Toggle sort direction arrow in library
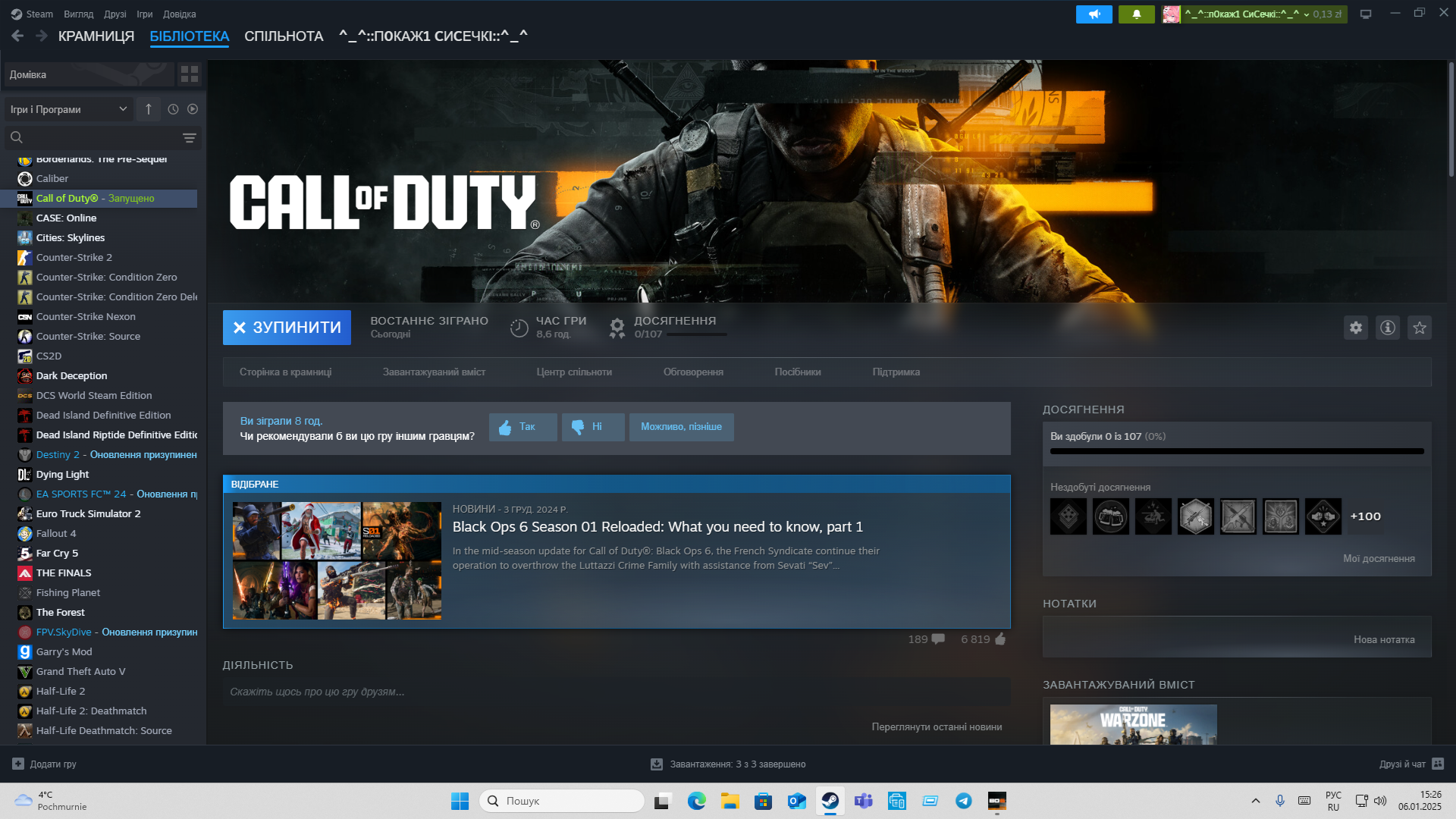The image size is (1456, 819). click(149, 109)
